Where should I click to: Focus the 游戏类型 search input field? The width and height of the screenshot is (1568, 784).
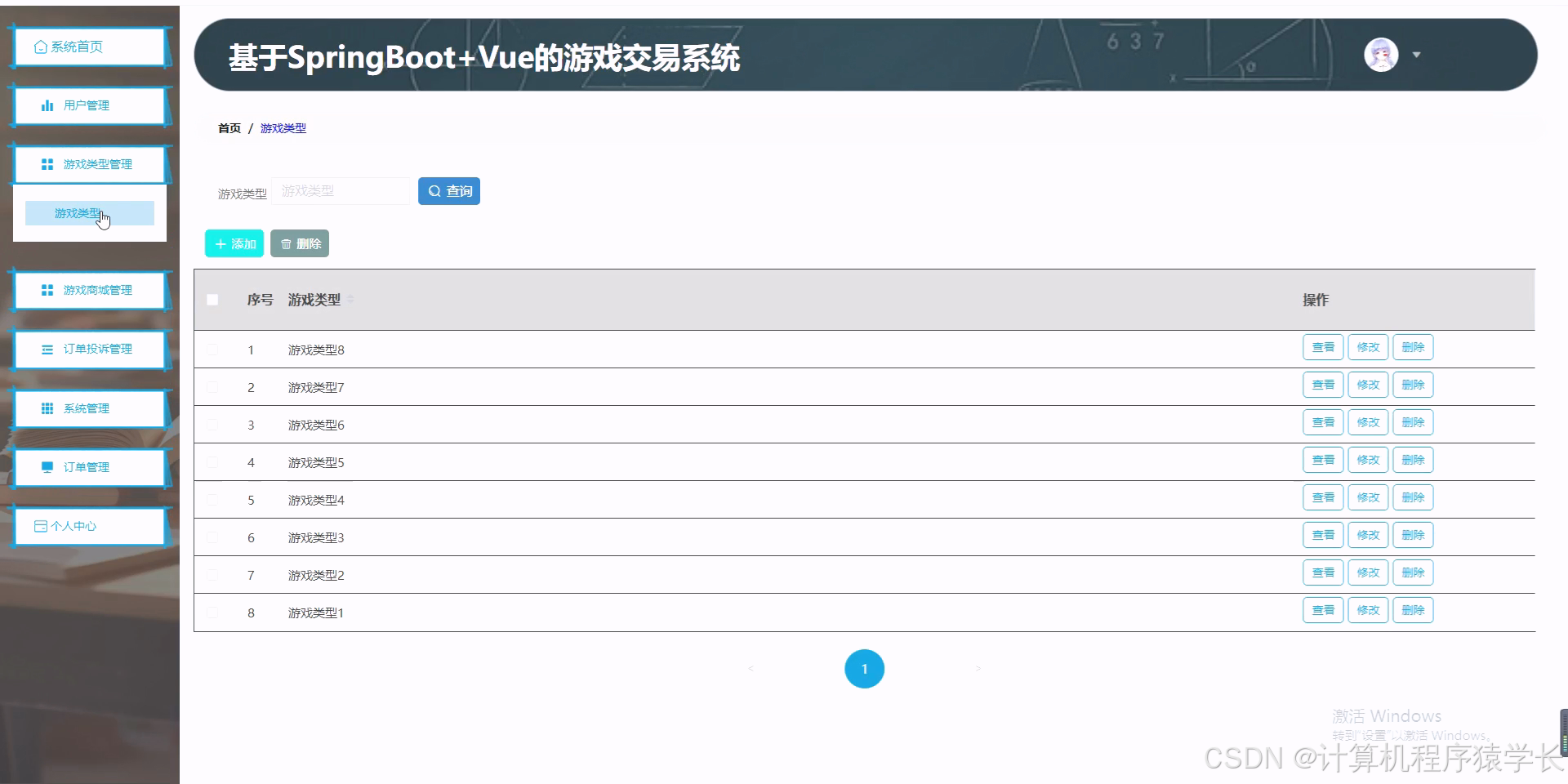click(341, 191)
